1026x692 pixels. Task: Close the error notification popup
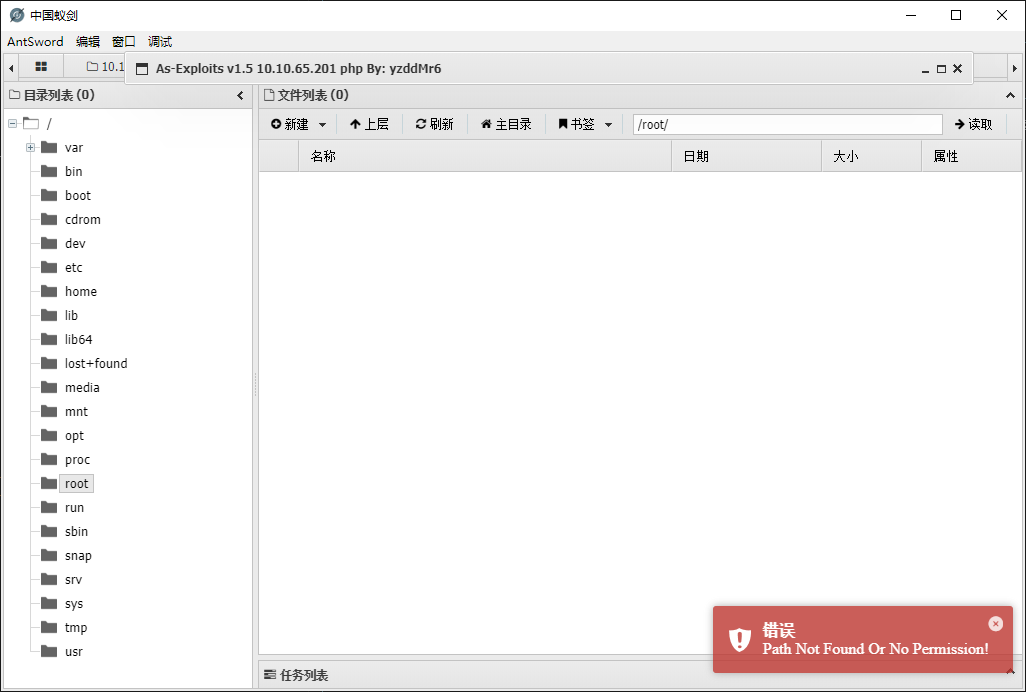click(x=995, y=624)
